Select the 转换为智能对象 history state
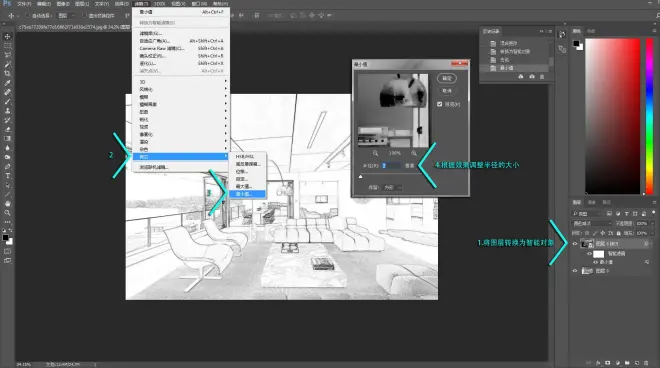Image resolution: width=660 pixels, height=368 pixels. point(516,51)
